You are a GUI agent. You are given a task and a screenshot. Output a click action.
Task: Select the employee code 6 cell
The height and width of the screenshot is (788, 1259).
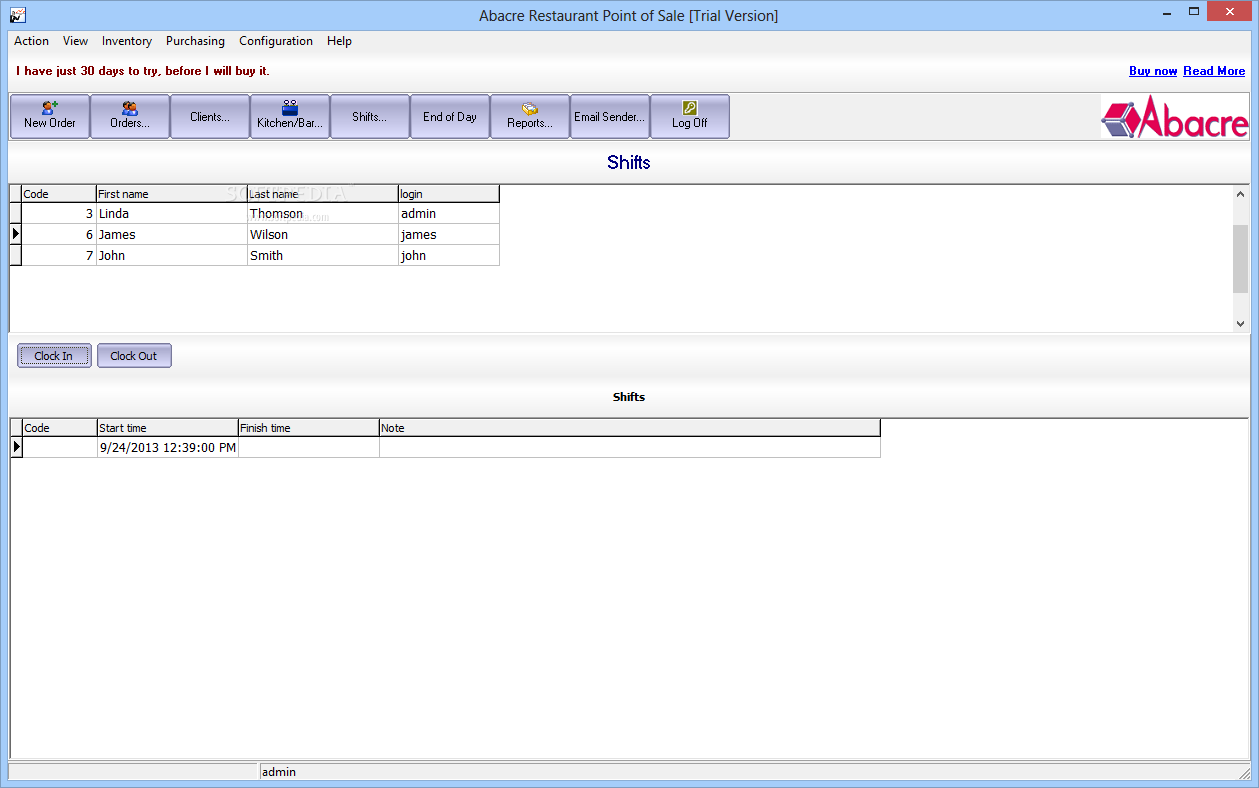click(x=58, y=235)
